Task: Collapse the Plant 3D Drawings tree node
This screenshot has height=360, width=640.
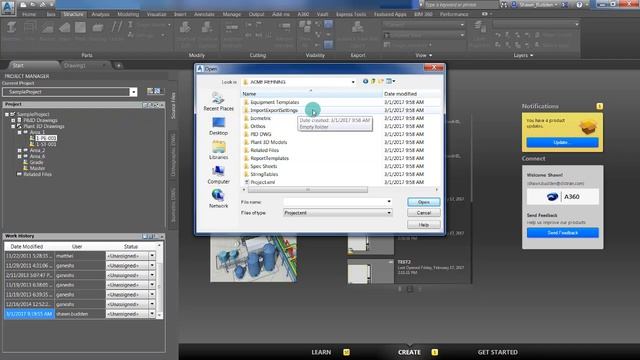Action: click(x=13, y=127)
